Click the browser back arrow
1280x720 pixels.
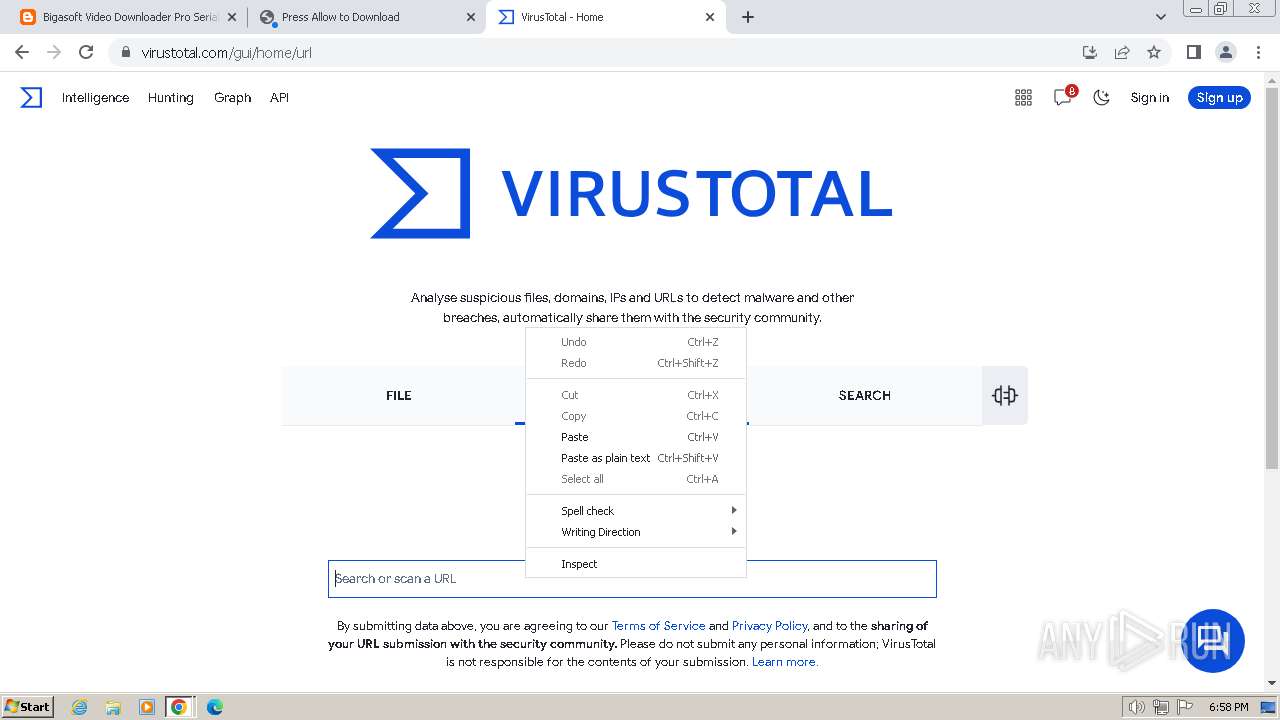[22, 52]
